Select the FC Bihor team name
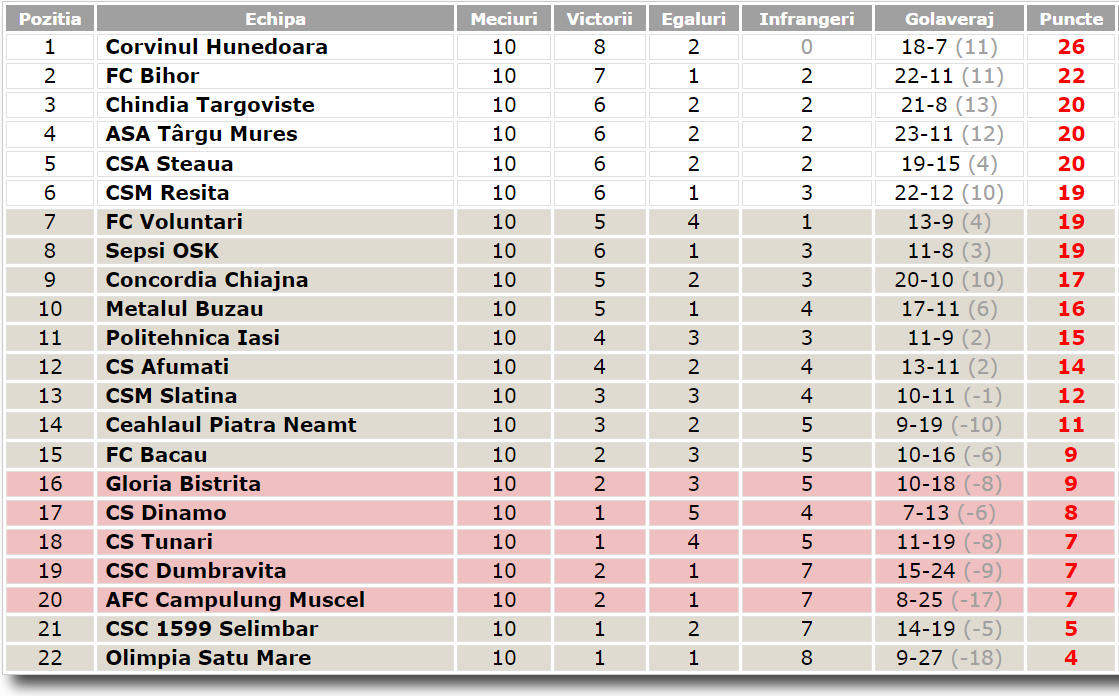Screen dimensions: 1119x696 (x=153, y=76)
